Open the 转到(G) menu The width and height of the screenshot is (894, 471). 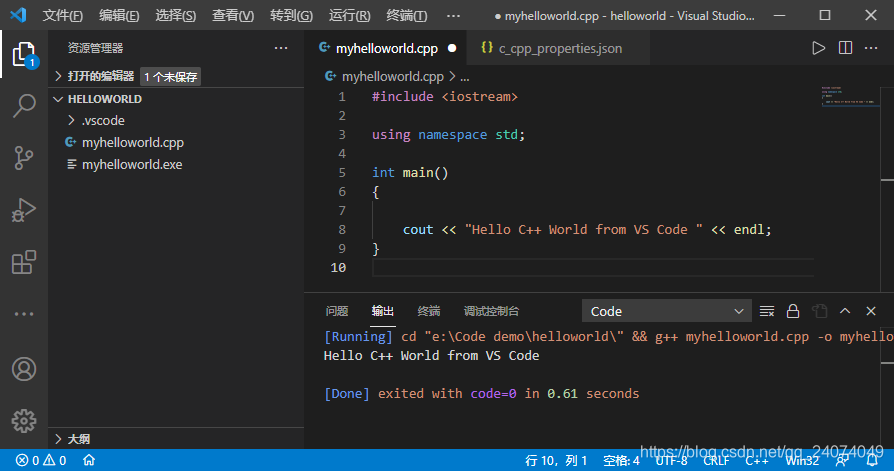(291, 15)
